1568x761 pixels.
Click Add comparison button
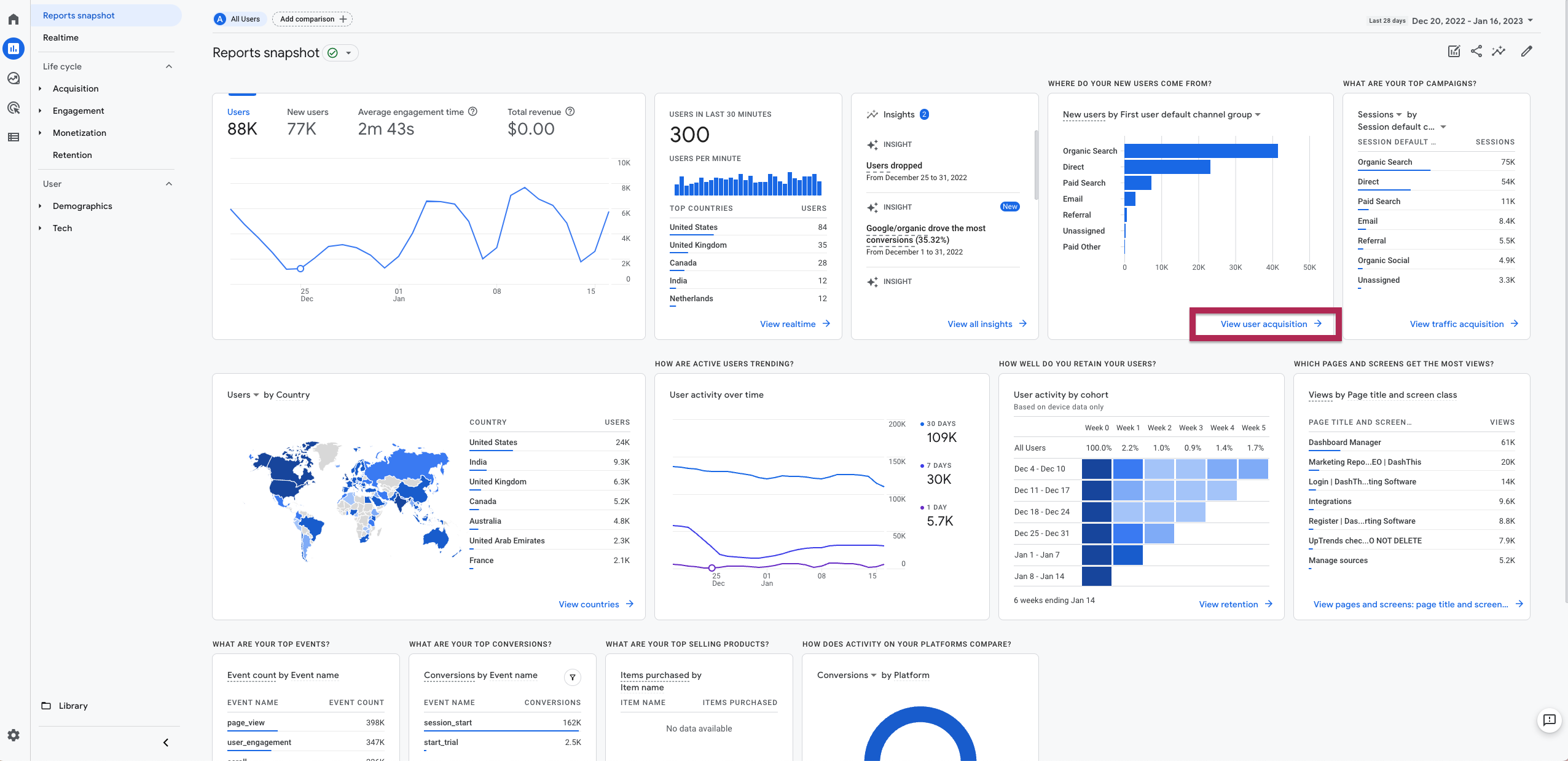click(x=312, y=19)
